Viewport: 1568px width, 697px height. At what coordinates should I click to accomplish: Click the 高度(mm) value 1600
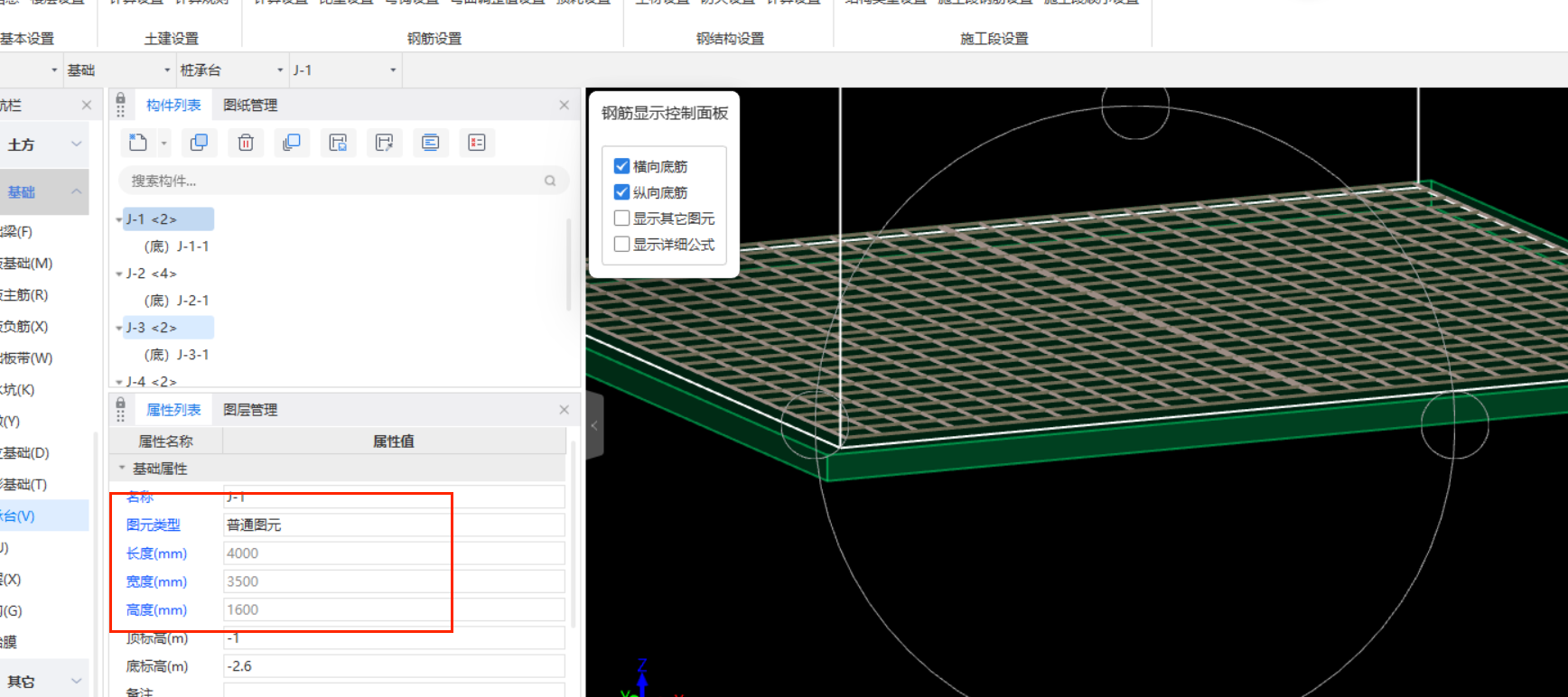click(x=394, y=609)
